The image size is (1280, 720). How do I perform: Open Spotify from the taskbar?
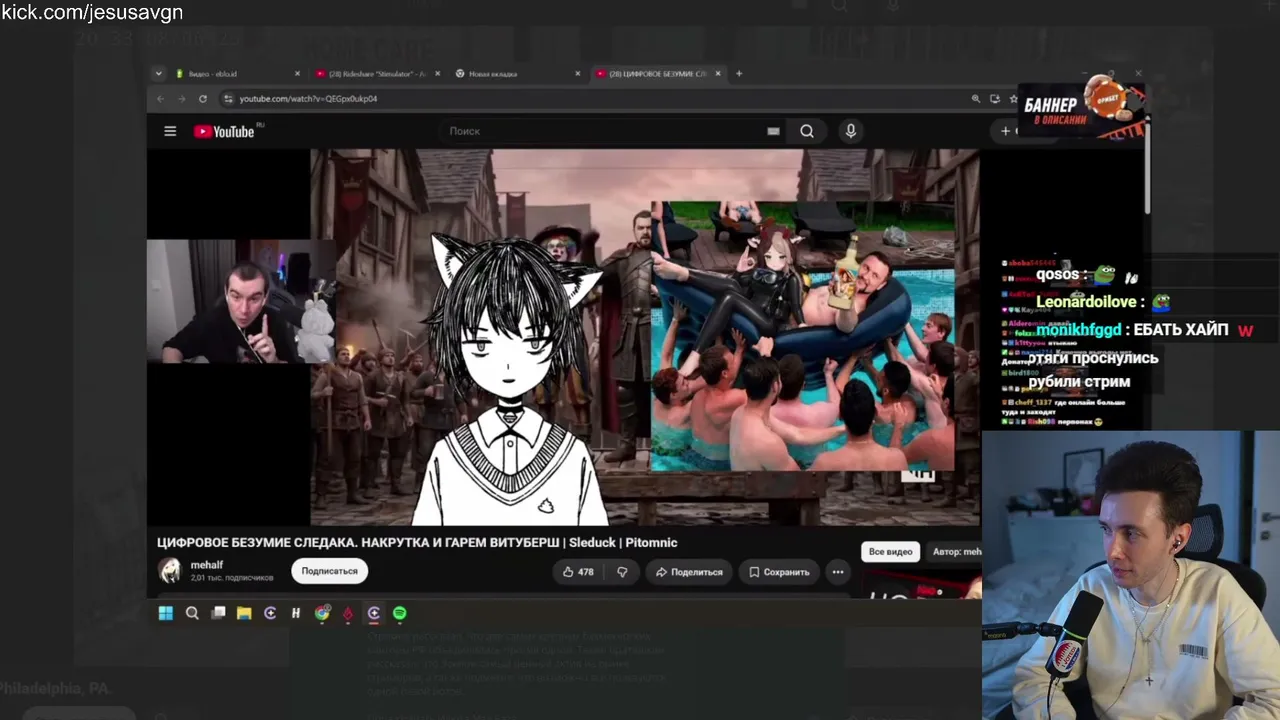400,613
